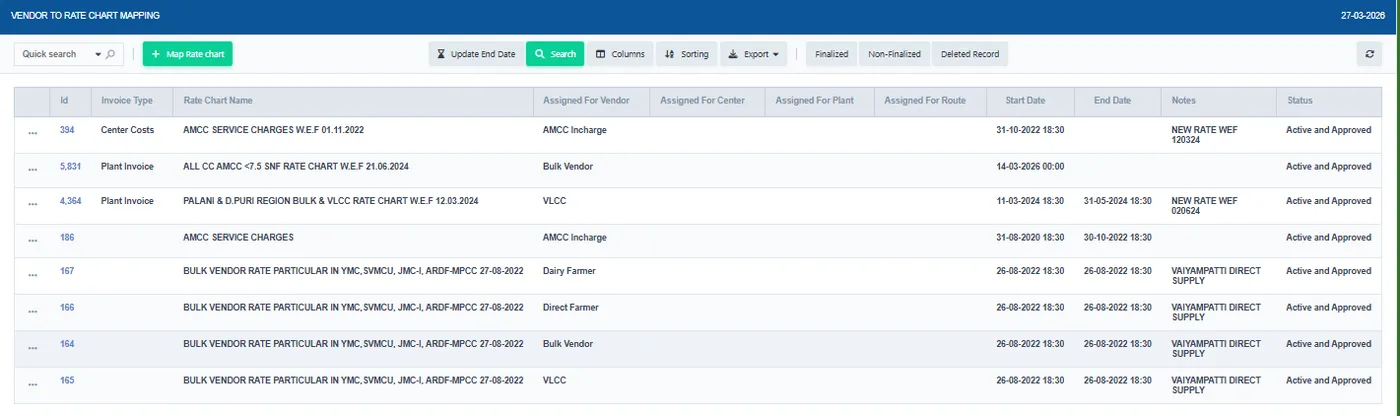Open record Id 166 link
1400x416 pixels.
coord(67,307)
